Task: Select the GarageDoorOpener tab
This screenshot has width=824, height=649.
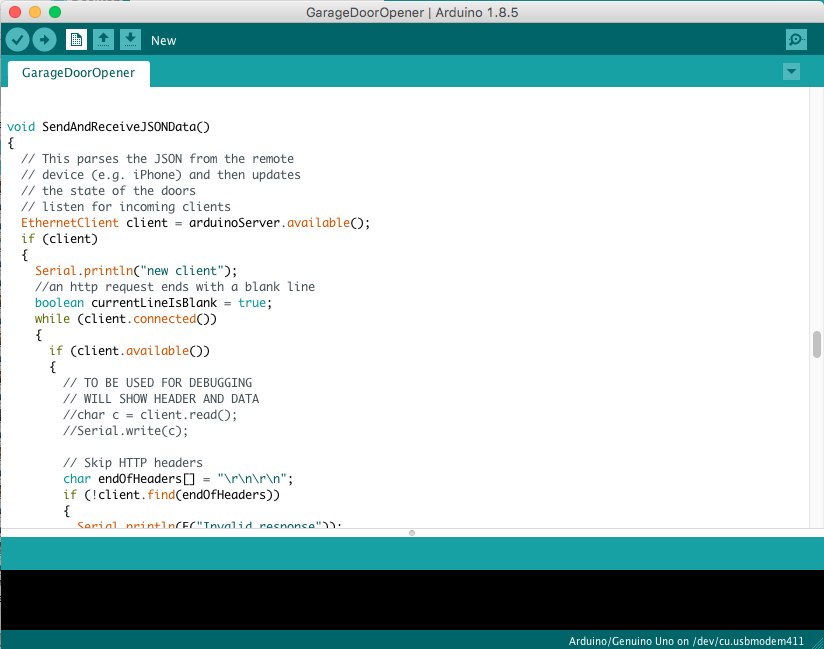Action: coord(79,73)
